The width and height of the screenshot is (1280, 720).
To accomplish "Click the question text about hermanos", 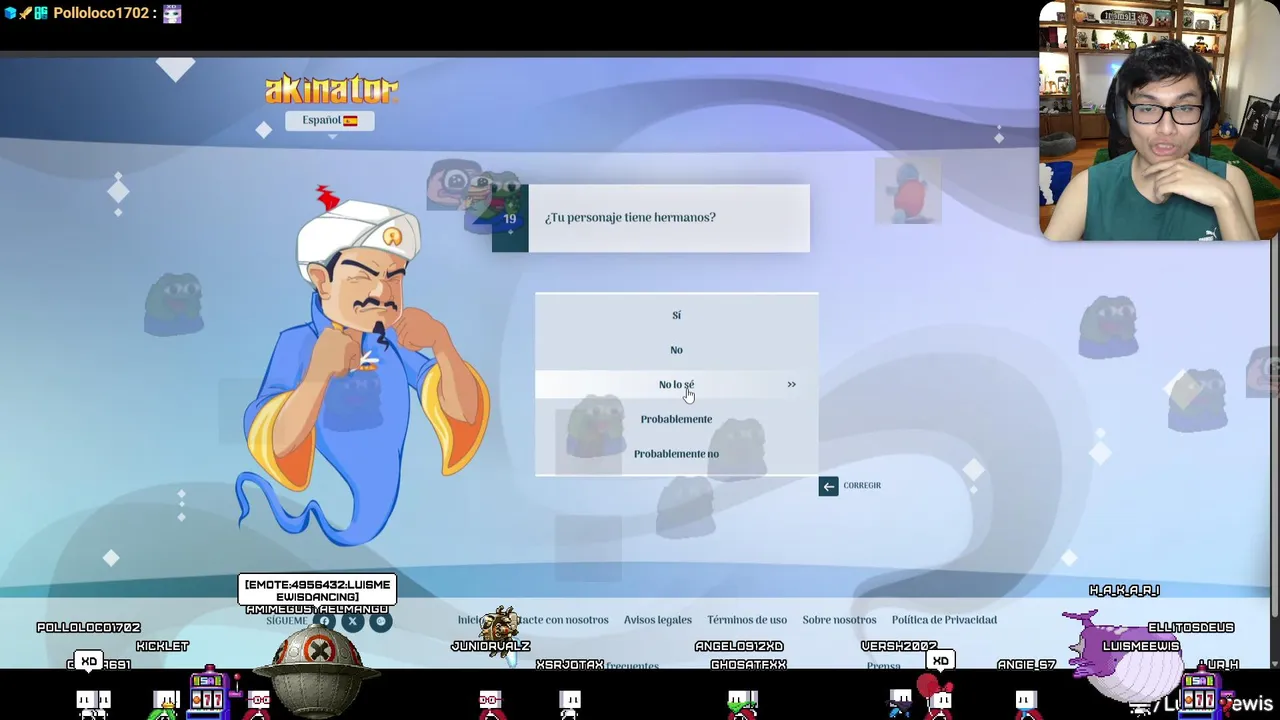I will tap(630, 217).
